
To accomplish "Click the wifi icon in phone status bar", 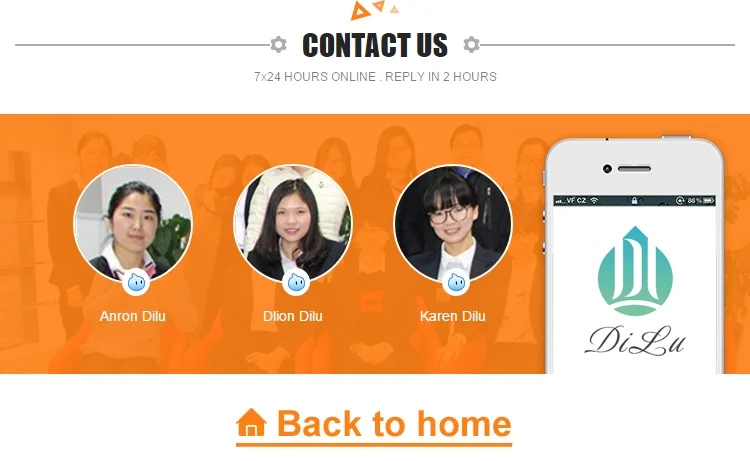I will coord(594,200).
